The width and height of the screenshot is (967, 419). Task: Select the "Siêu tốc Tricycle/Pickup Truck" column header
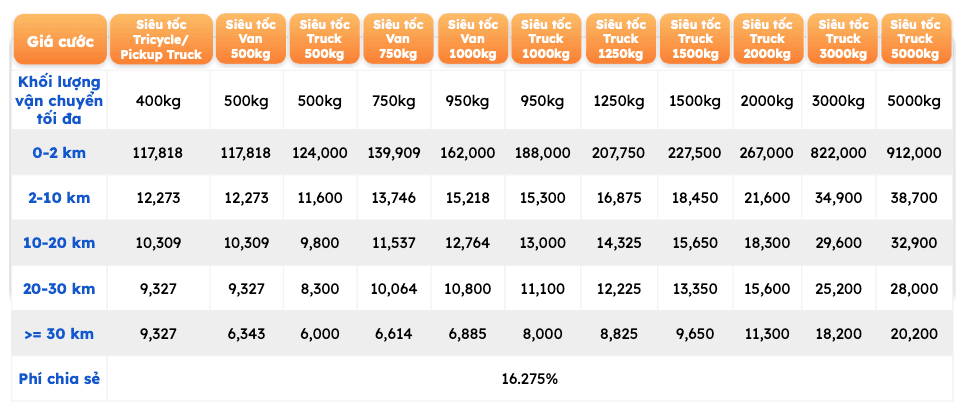(x=160, y=39)
